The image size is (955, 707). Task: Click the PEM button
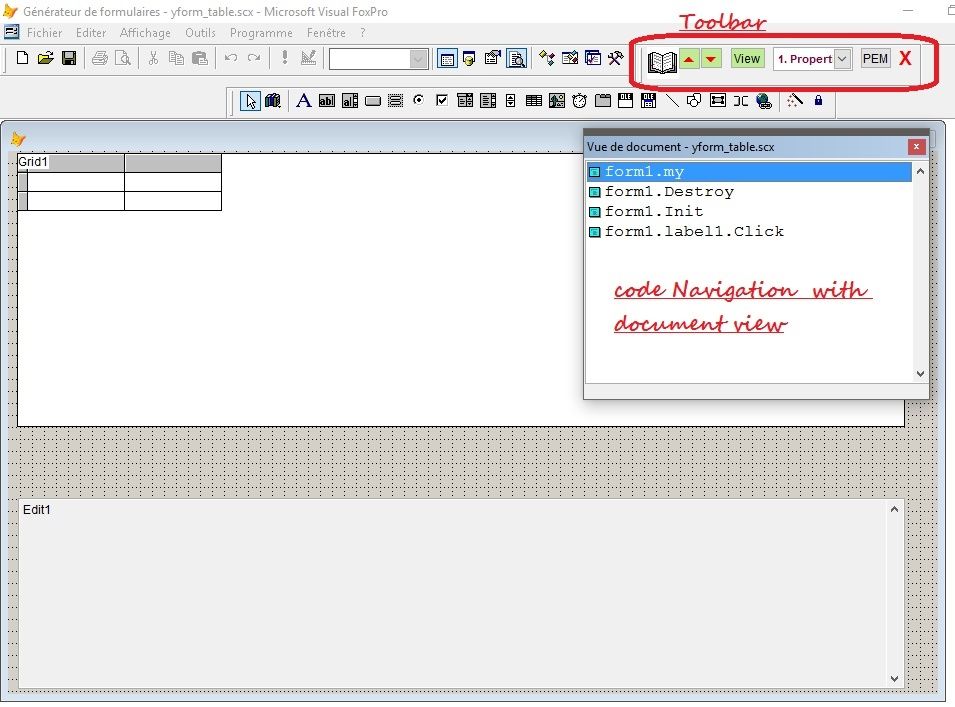(875, 59)
